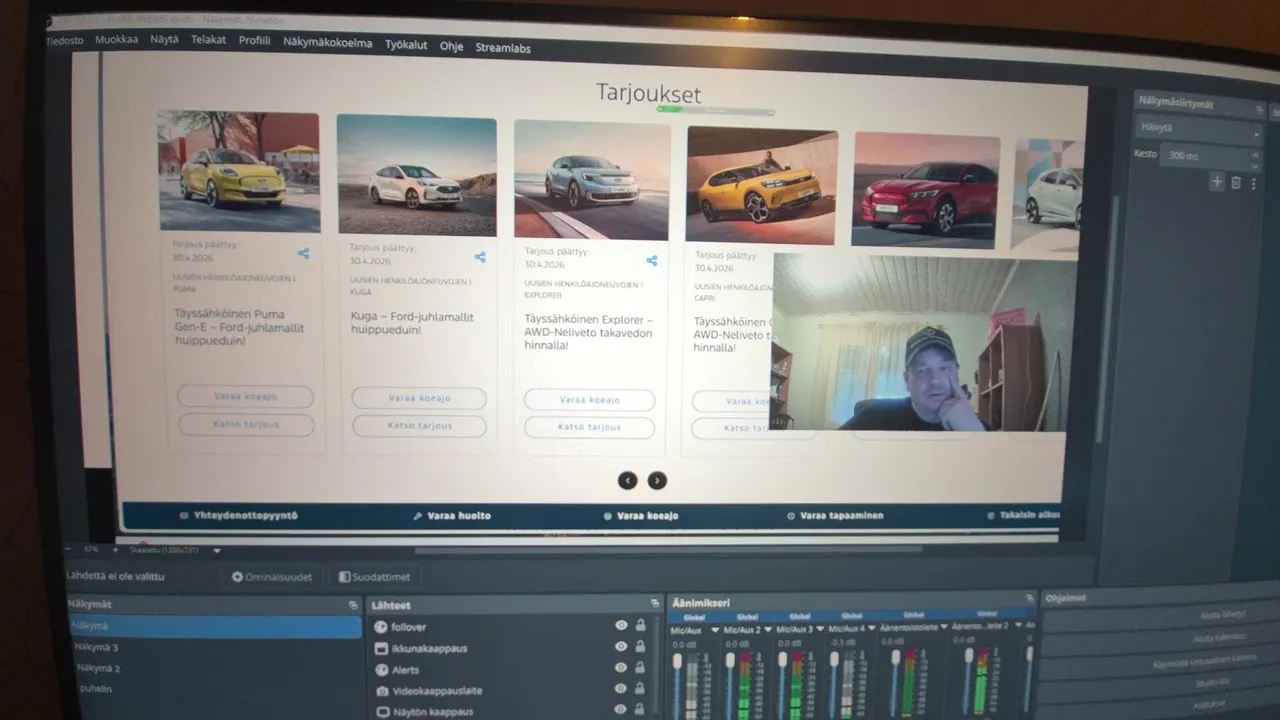Open the Ohje menu
Image resolution: width=1280 pixels, height=720 pixels.
[452, 46]
